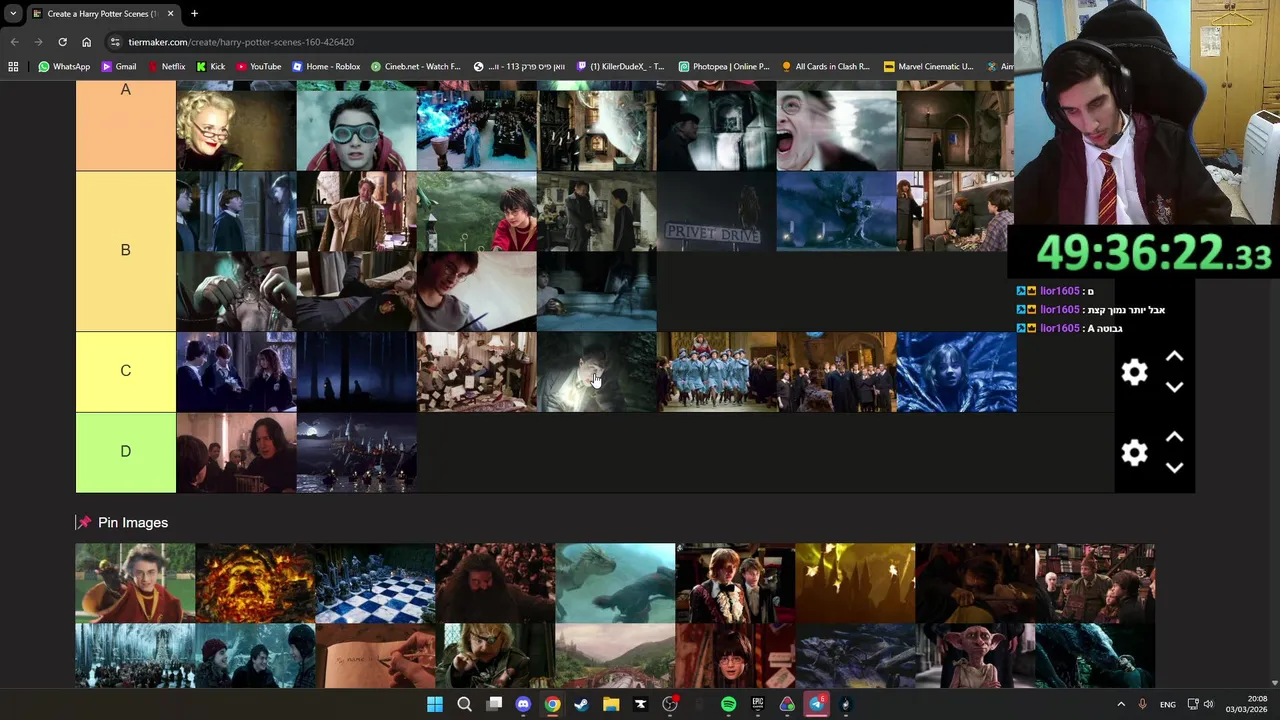Open new tab with plus button
Screen dimensions: 1280x720
[x=194, y=14]
